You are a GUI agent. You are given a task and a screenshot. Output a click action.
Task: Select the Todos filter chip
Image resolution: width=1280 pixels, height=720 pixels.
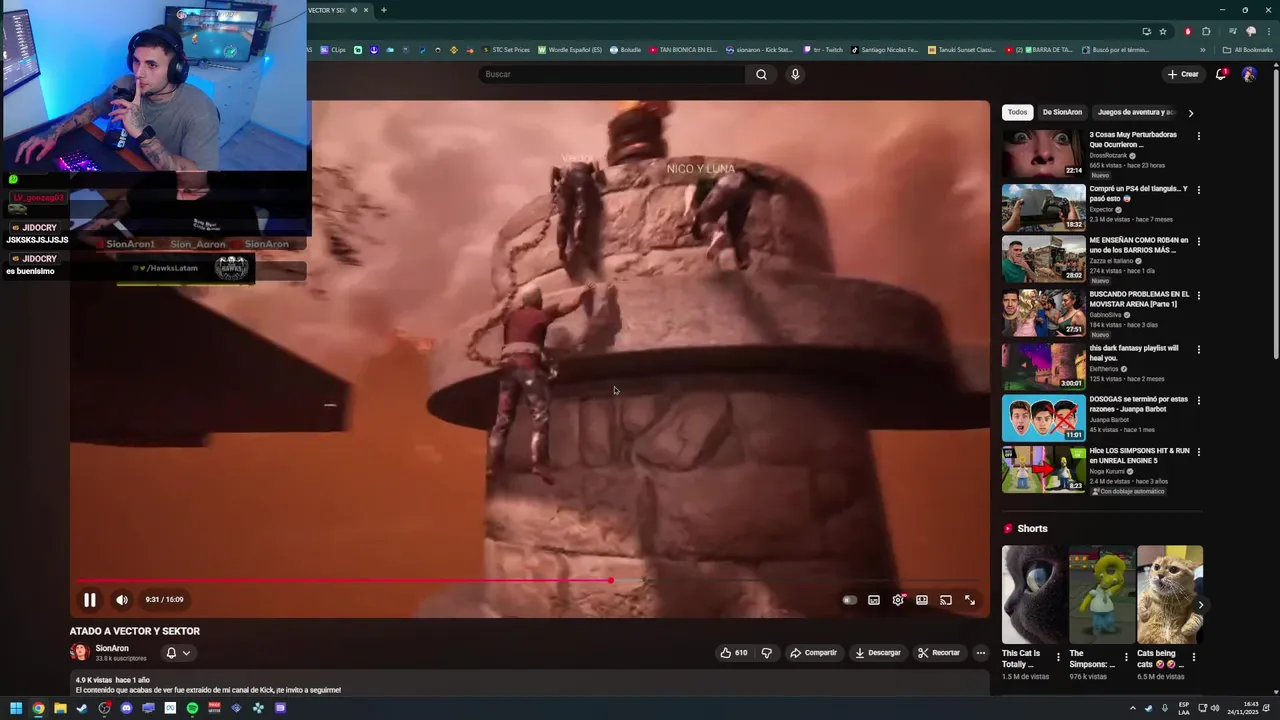click(x=1017, y=112)
